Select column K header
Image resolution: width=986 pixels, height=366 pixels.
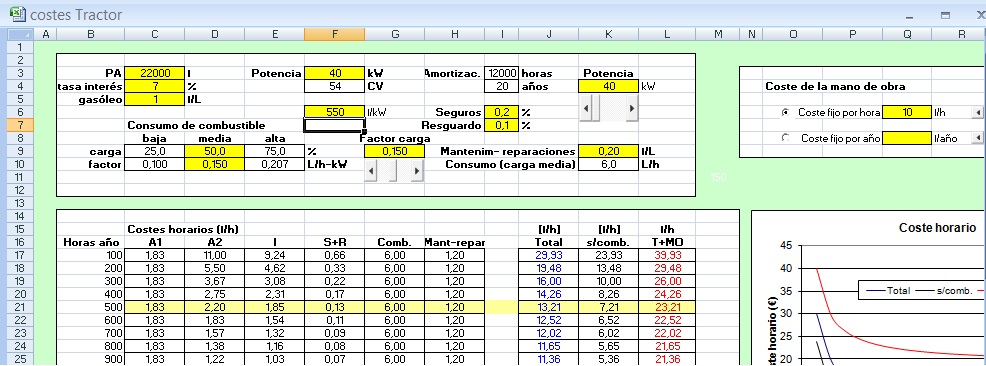point(608,35)
